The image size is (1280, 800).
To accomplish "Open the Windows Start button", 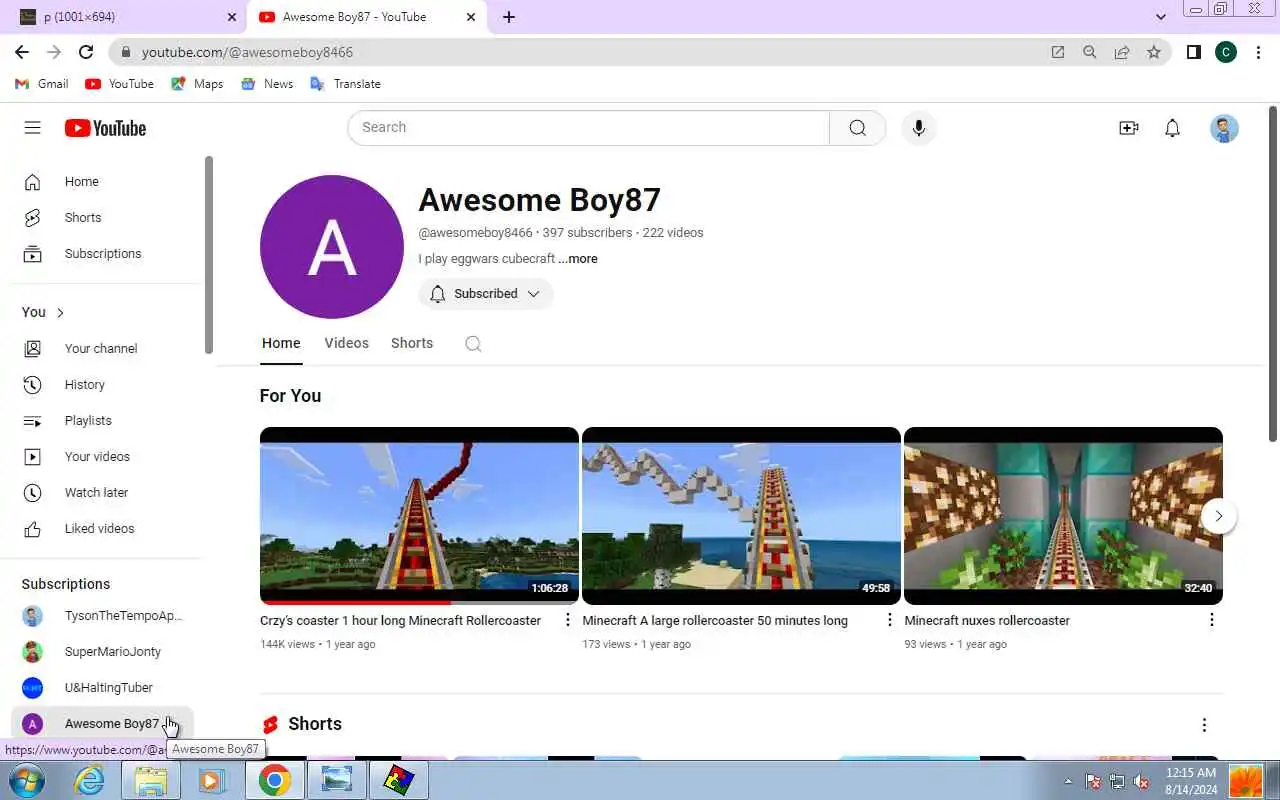I will [26, 780].
